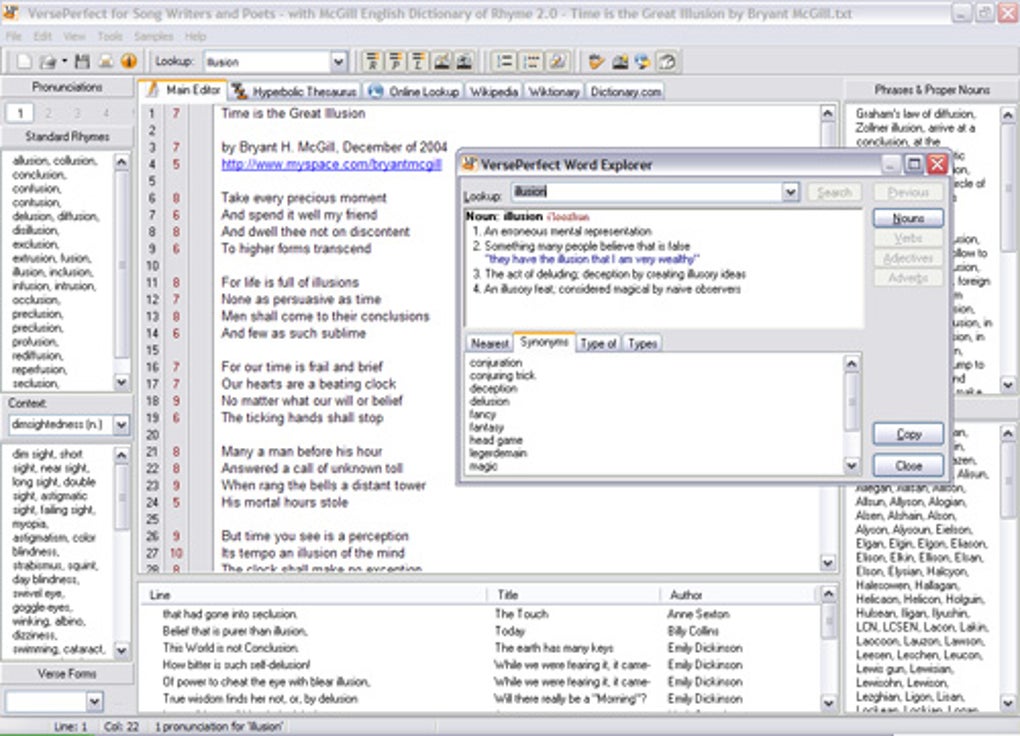
Task: Switch to the Wiktionary tab
Action: (x=554, y=92)
